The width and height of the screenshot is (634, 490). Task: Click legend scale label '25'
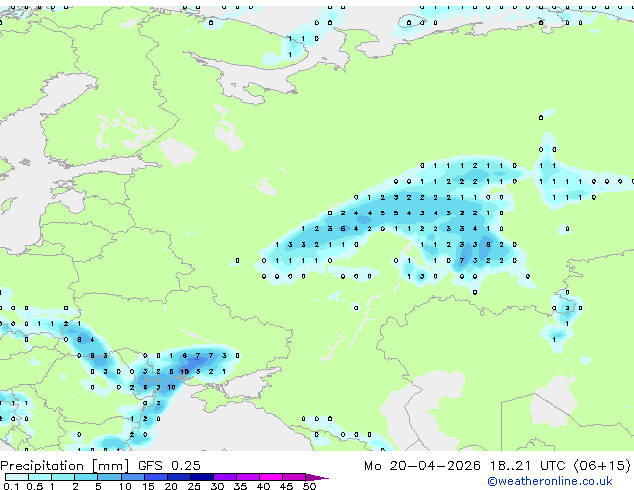click(x=194, y=486)
